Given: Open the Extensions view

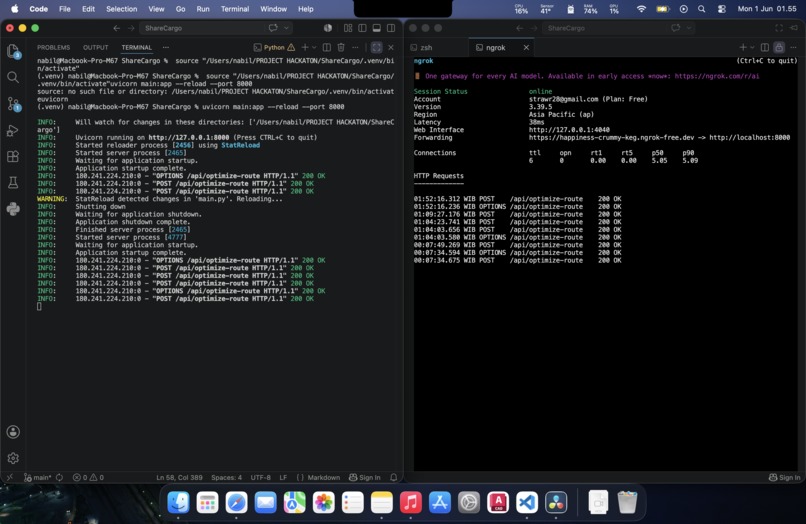Looking at the screenshot, I should tap(13, 156).
